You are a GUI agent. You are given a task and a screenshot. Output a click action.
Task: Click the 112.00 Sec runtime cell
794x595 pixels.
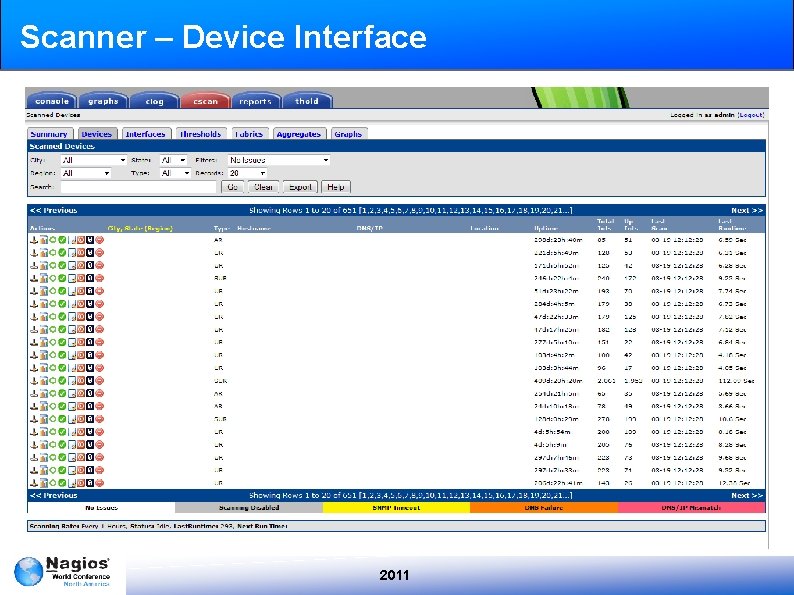[737, 381]
